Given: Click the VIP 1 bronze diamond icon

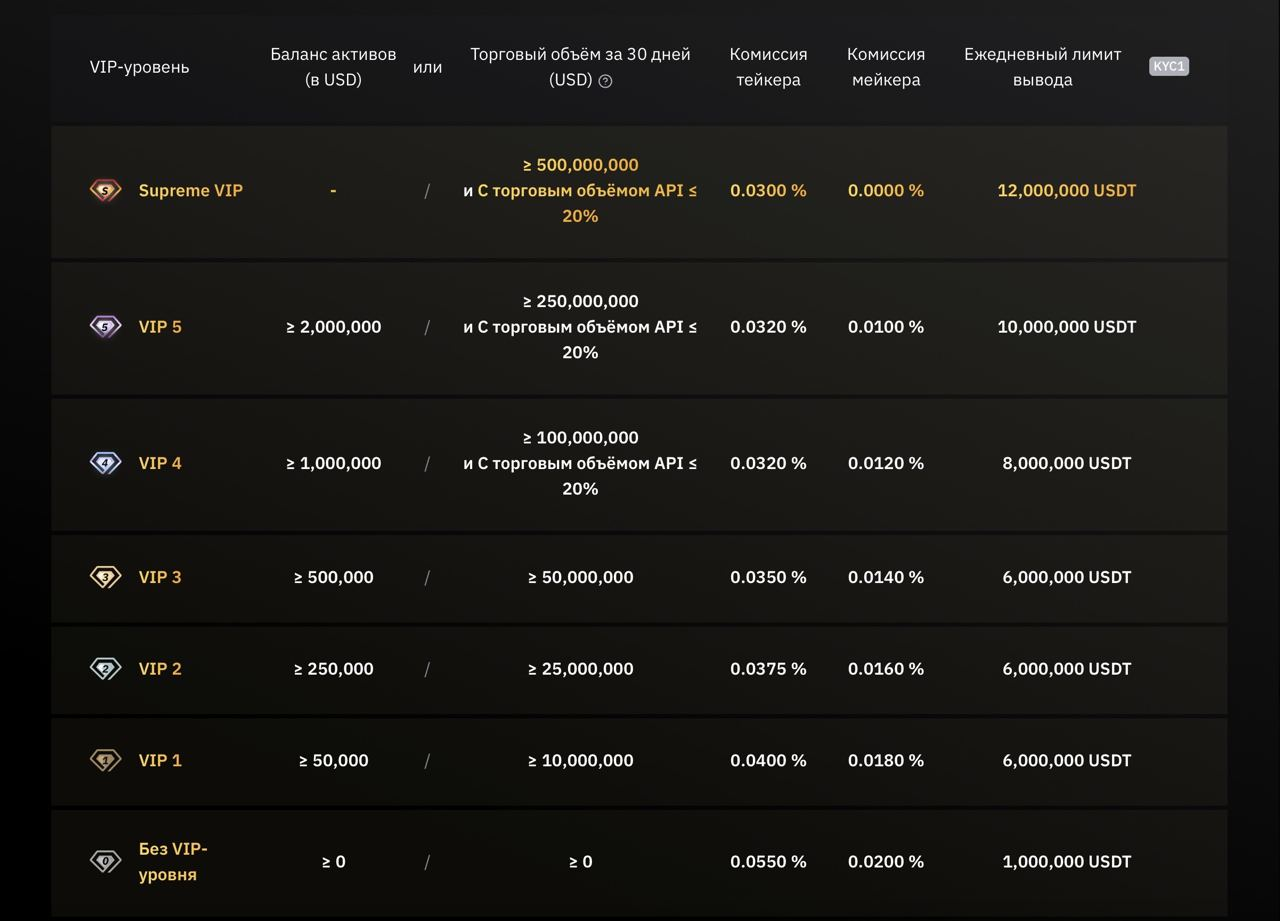Looking at the screenshot, I should 105,760.
